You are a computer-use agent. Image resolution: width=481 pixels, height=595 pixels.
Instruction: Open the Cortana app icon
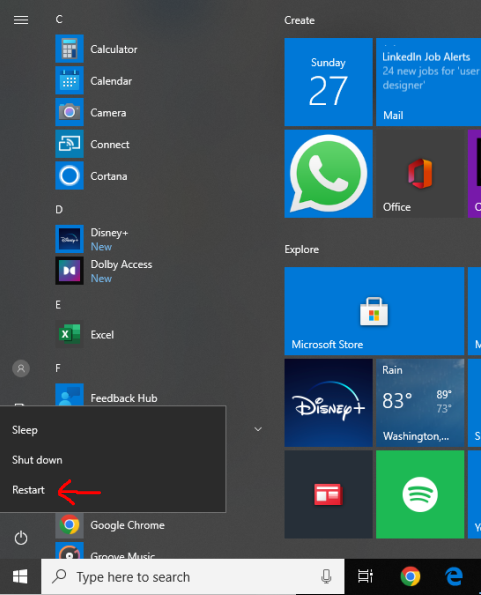(69, 176)
